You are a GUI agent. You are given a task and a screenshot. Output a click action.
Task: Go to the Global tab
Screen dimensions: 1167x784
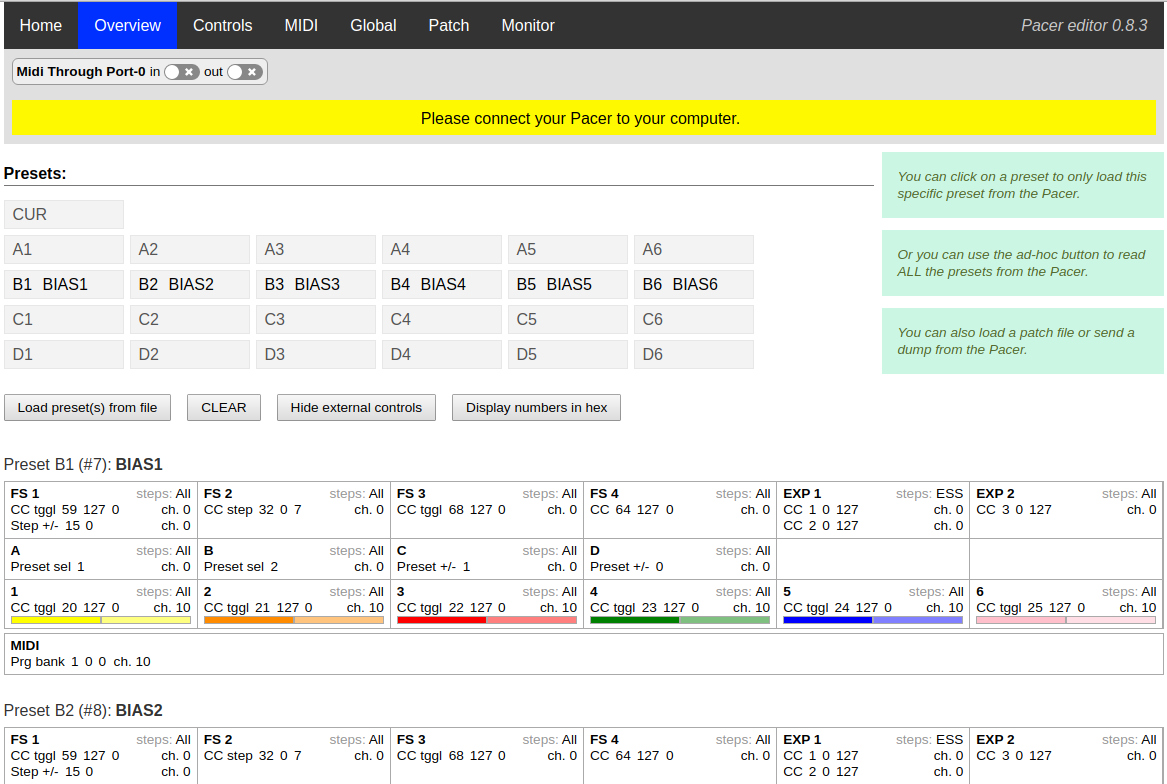click(x=373, y=25)
